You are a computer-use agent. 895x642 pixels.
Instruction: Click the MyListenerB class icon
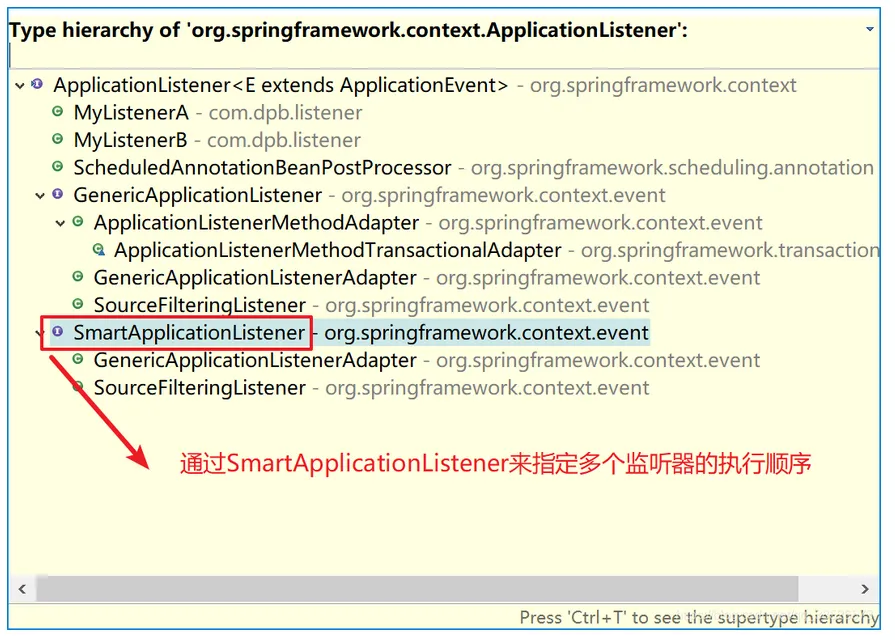tap(58, 140)
